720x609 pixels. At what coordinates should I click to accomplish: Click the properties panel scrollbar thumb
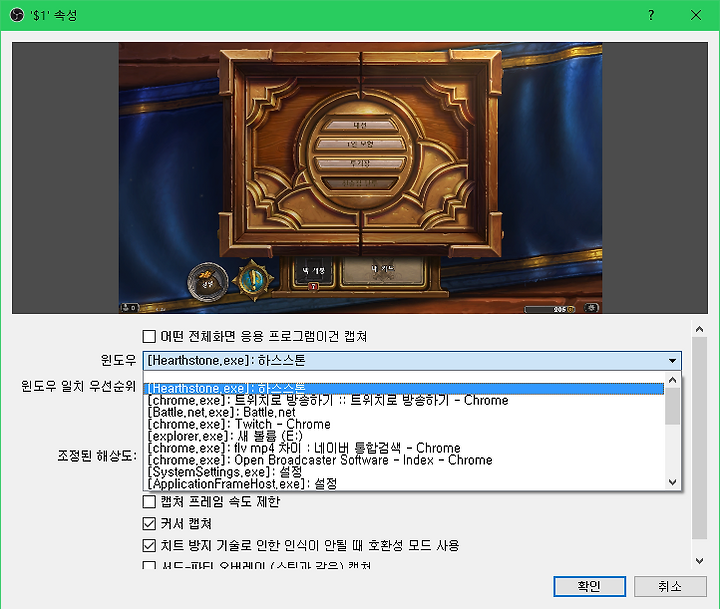(x=699, y=438)
